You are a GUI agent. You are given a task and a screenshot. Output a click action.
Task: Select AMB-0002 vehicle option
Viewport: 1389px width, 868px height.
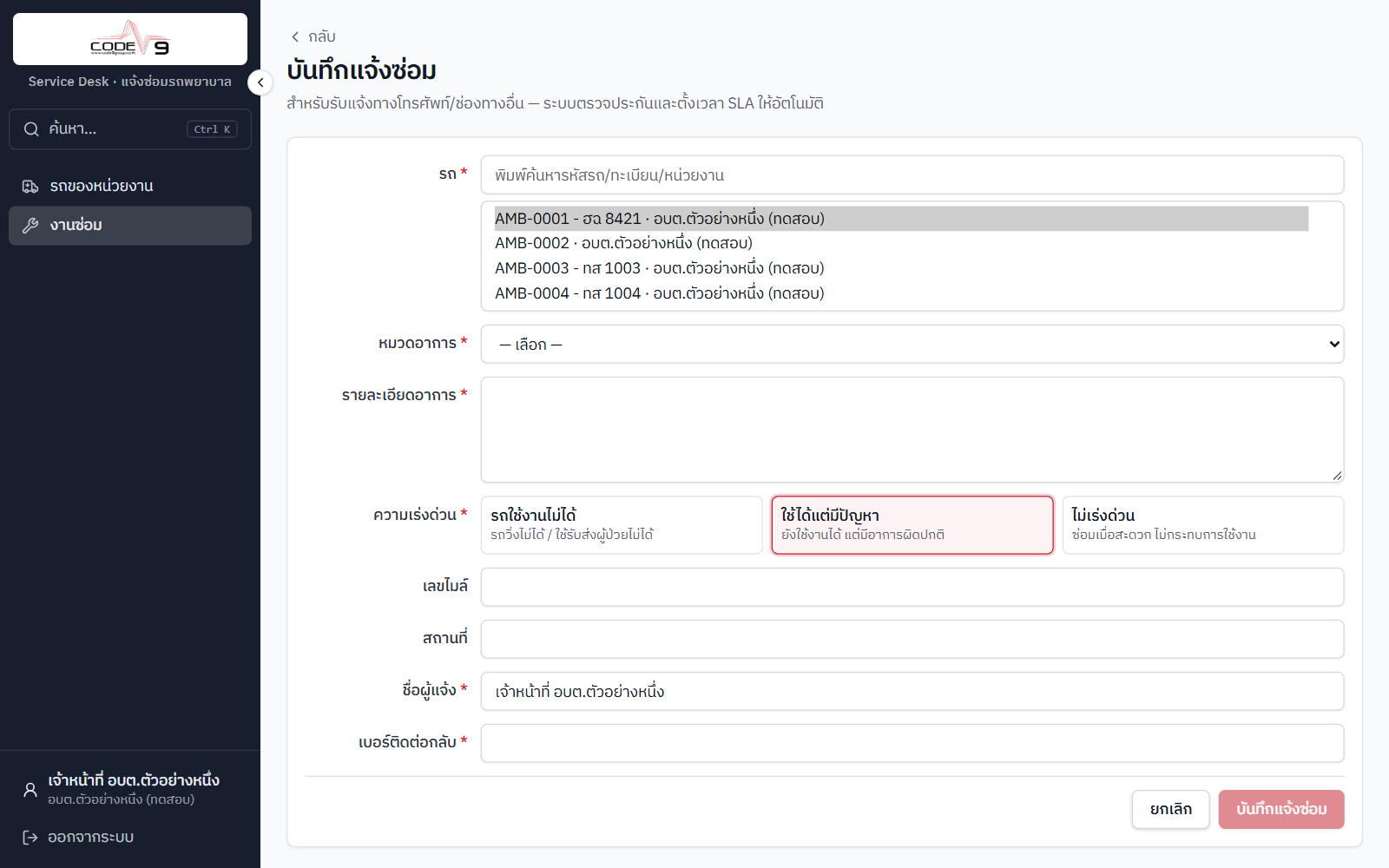click(x=901, y=243)
